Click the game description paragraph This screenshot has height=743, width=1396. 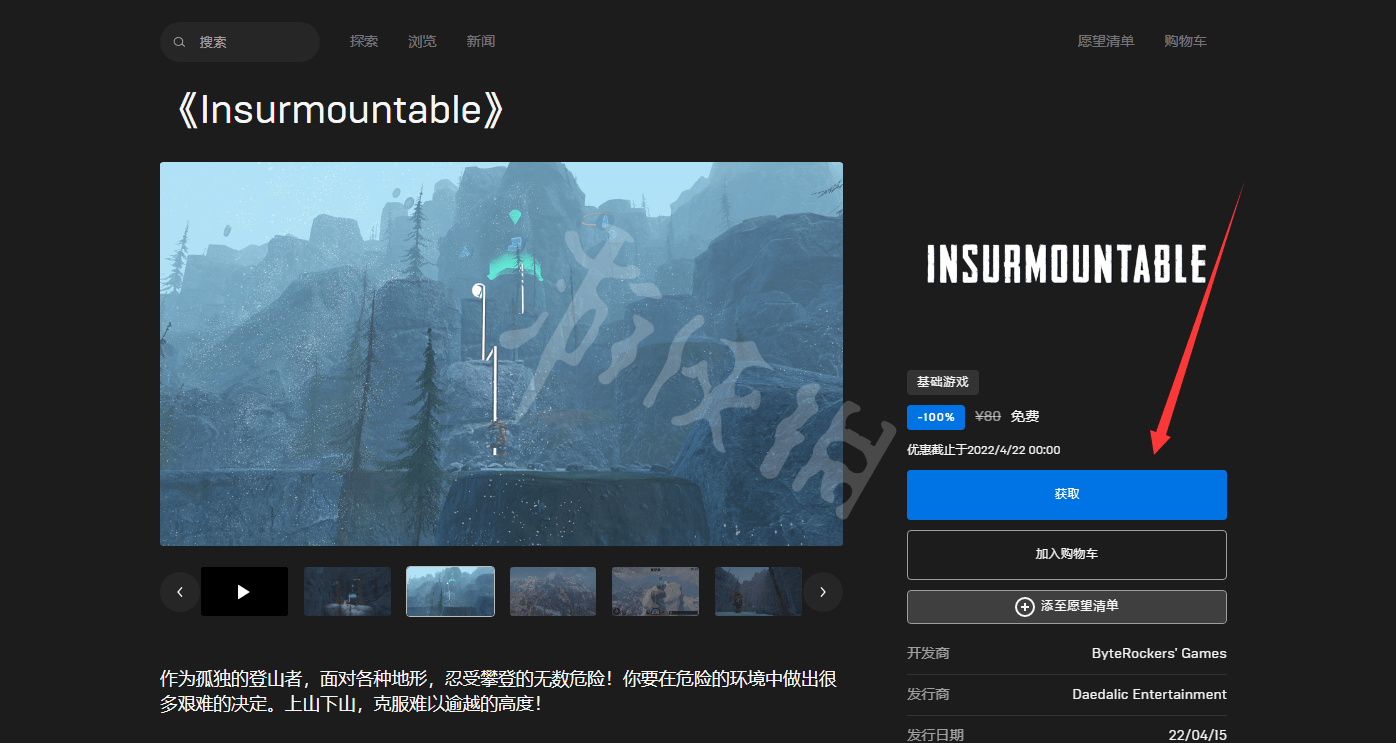tap(499, 691)
